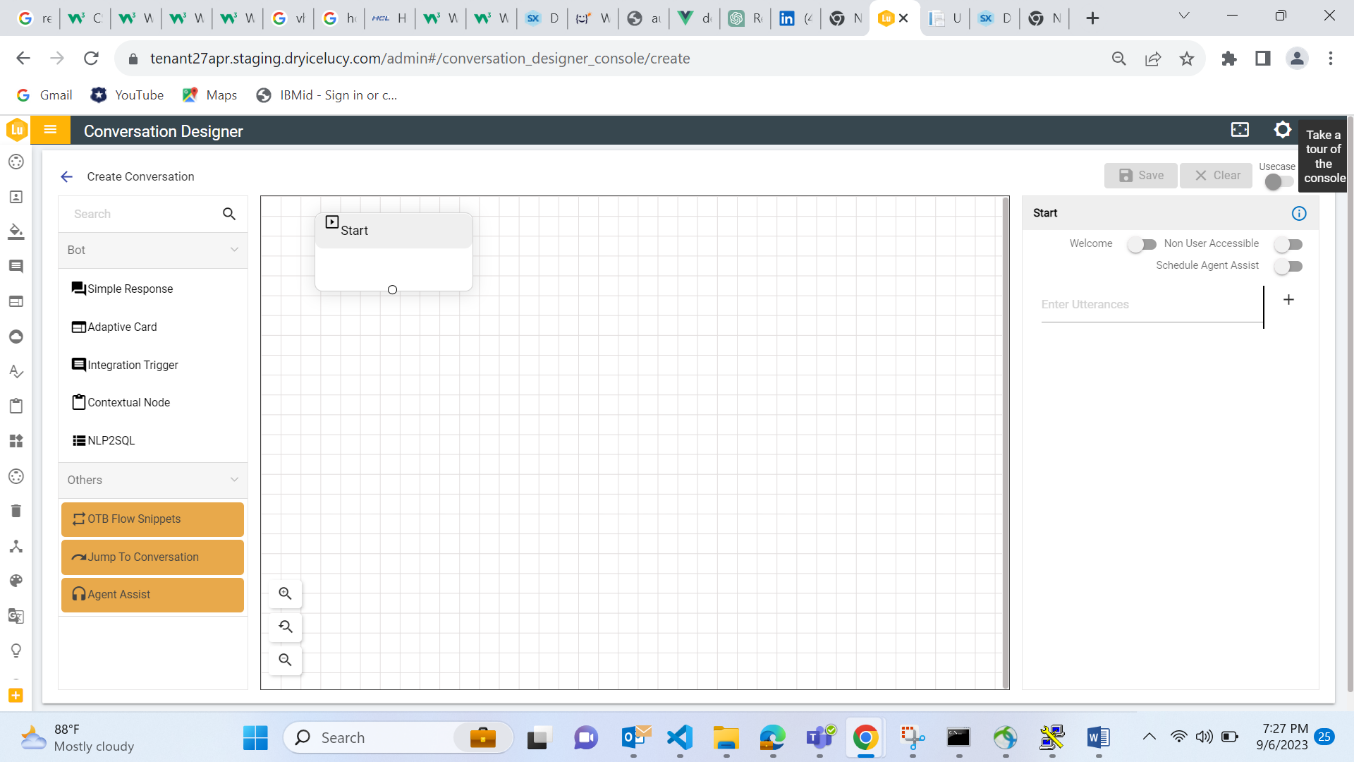
Task: Choose the Integration Trigger node
Action: coord(131,364)
